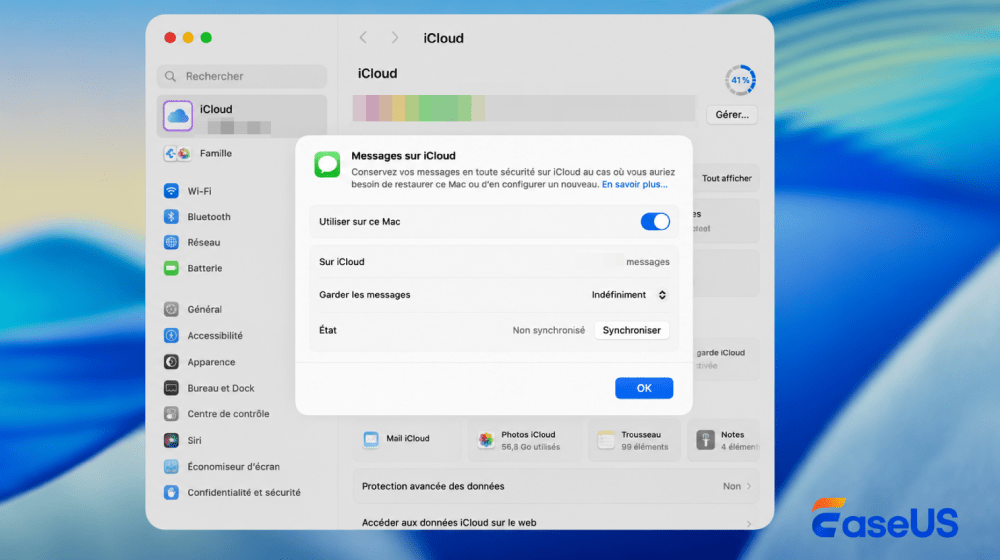Click the Messages sur iCloud heading
This screenshot has width=1000, height=560.
[404, 156]
